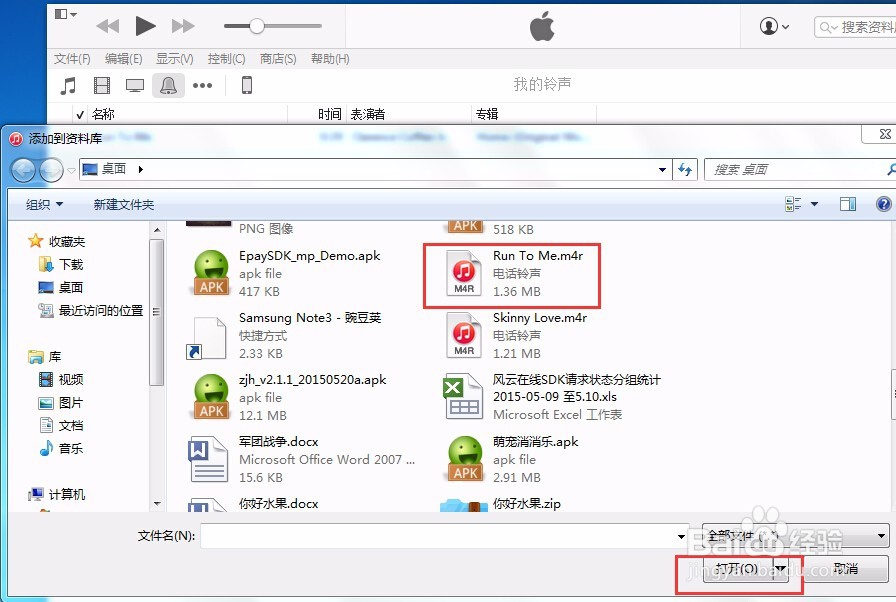
Task: Open the 组织 dropdown menu
Action: (44, 204)
